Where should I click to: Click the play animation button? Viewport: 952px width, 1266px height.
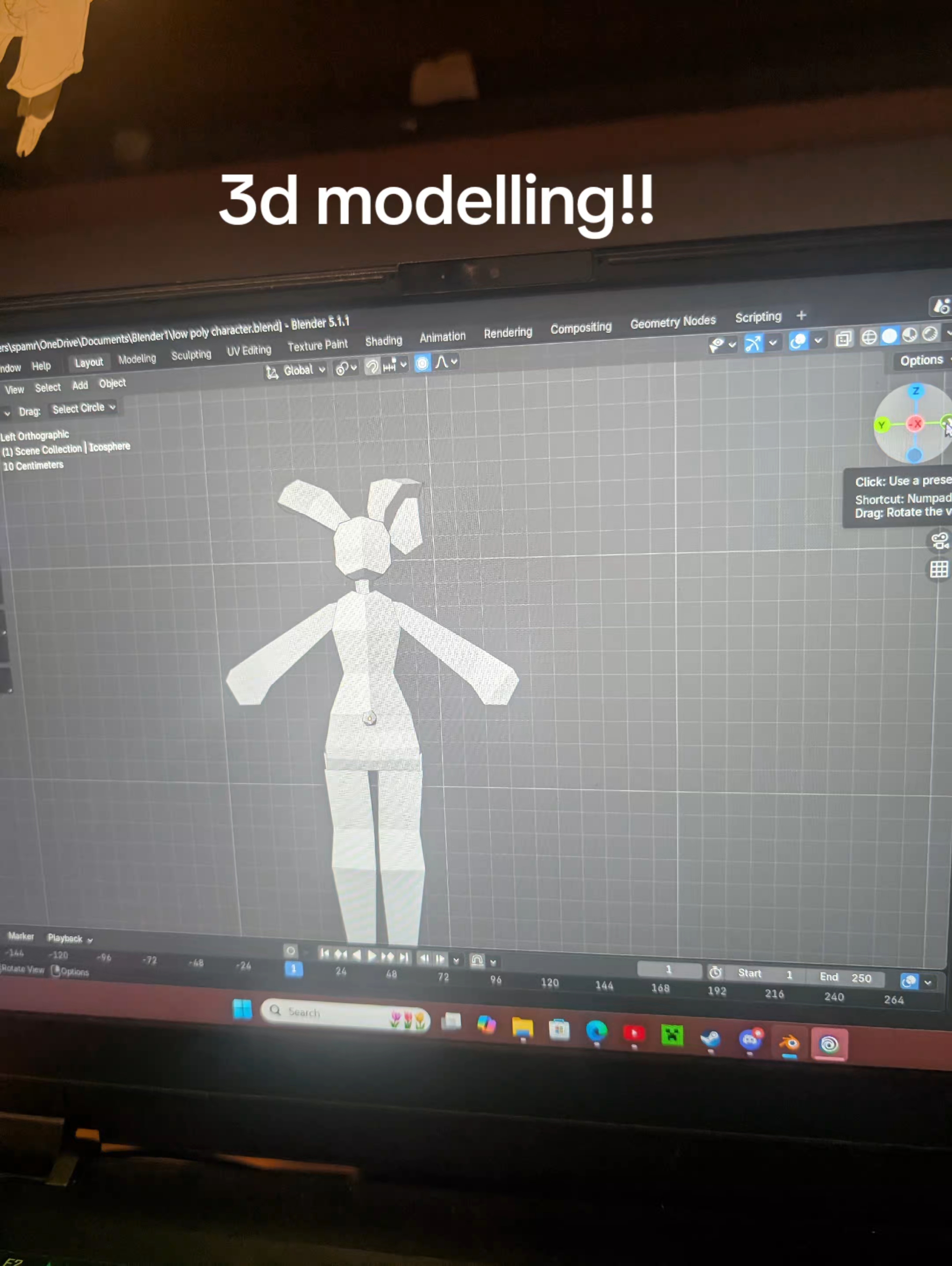point(372,955)
